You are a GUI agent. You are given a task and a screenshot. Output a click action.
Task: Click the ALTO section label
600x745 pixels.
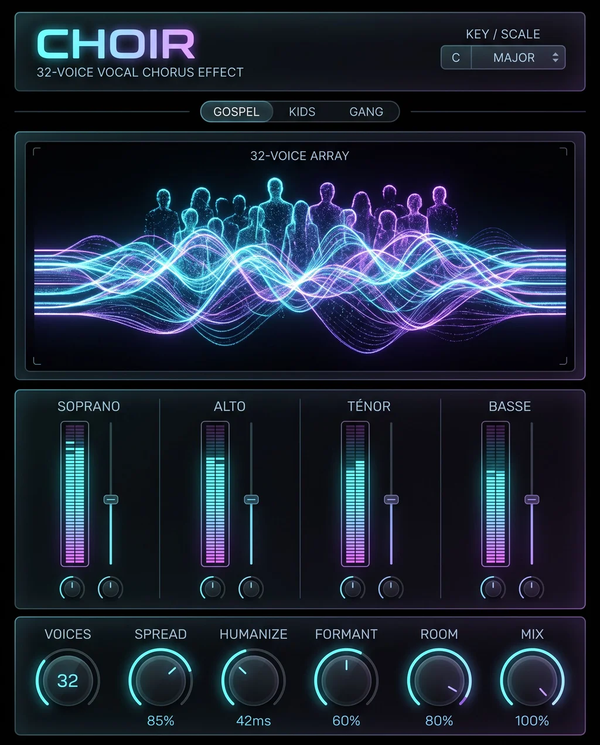(229, 406)
